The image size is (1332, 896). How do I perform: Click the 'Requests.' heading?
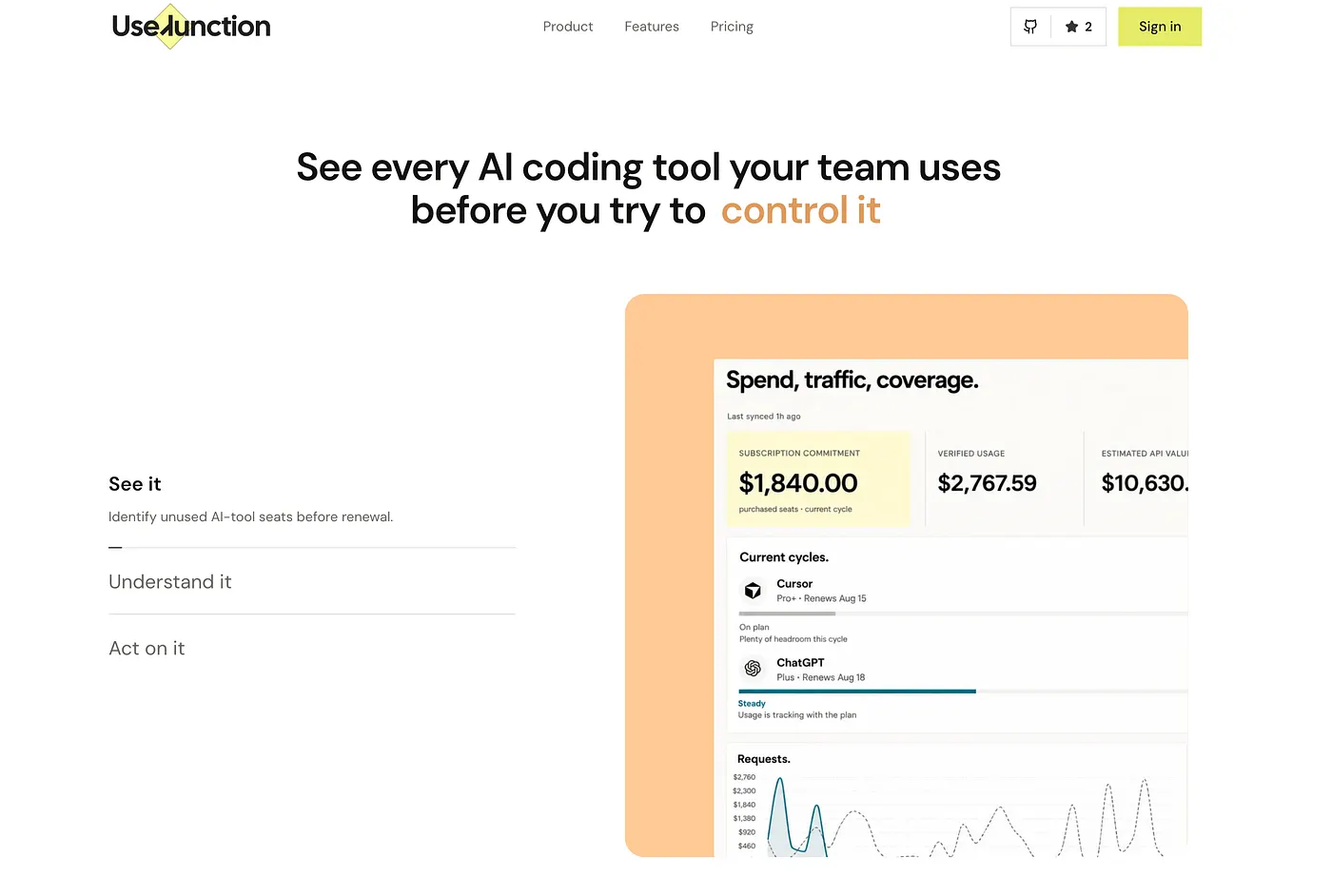[x=764, y=759]
